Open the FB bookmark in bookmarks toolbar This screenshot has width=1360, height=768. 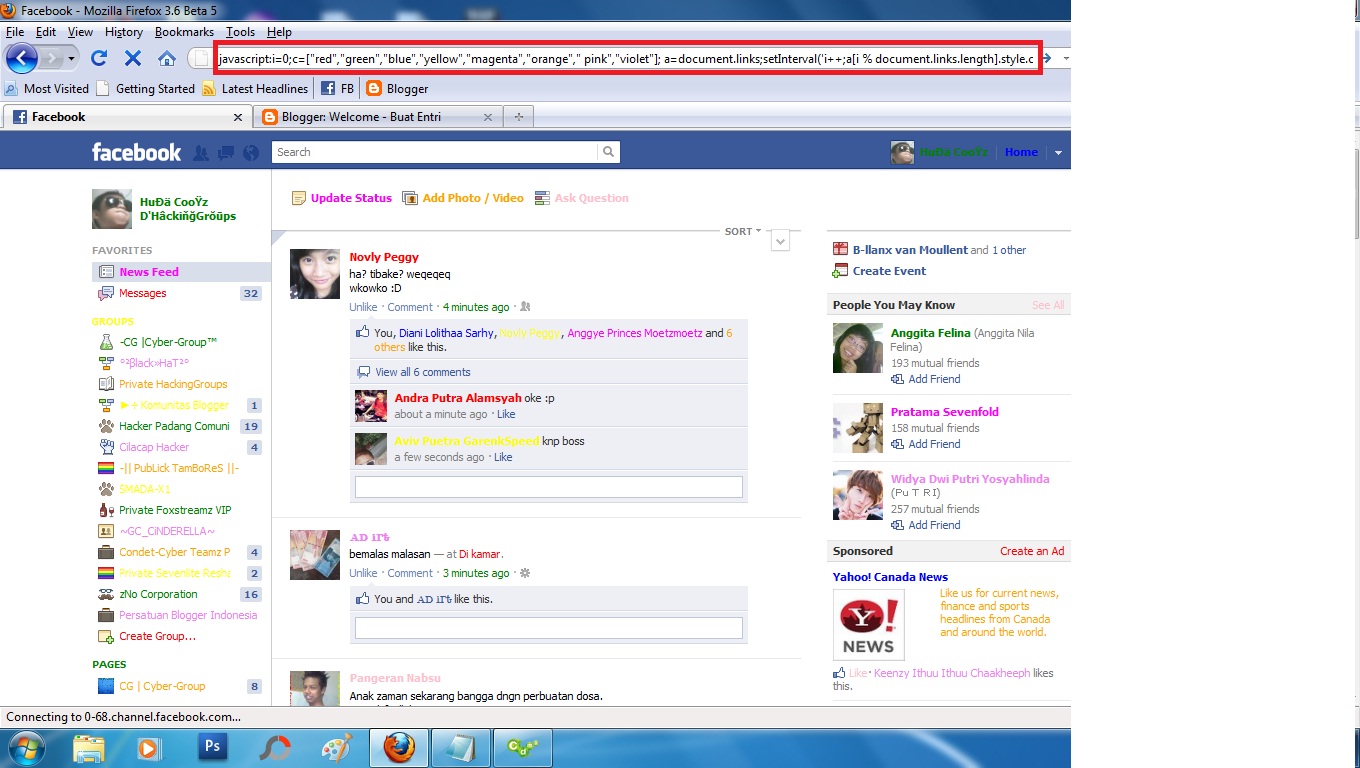[338, 89]
